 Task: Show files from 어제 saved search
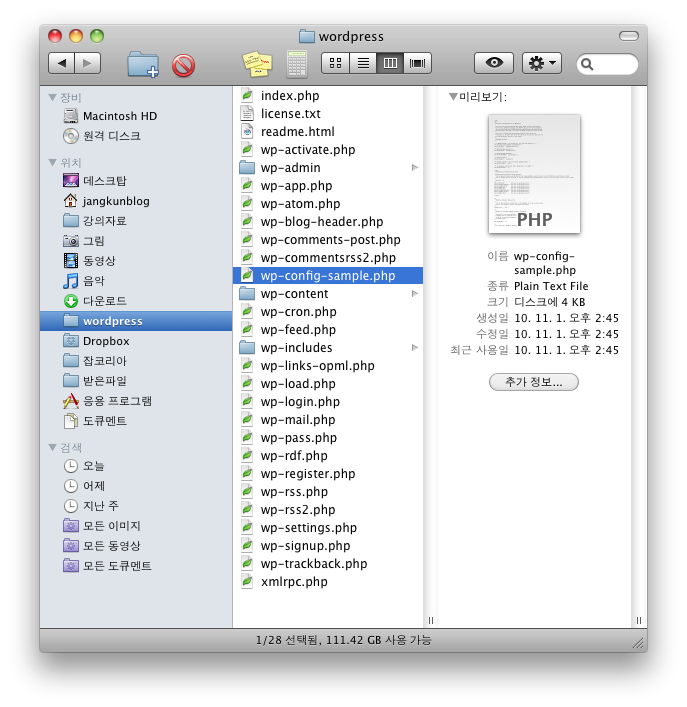click(136, 486)
